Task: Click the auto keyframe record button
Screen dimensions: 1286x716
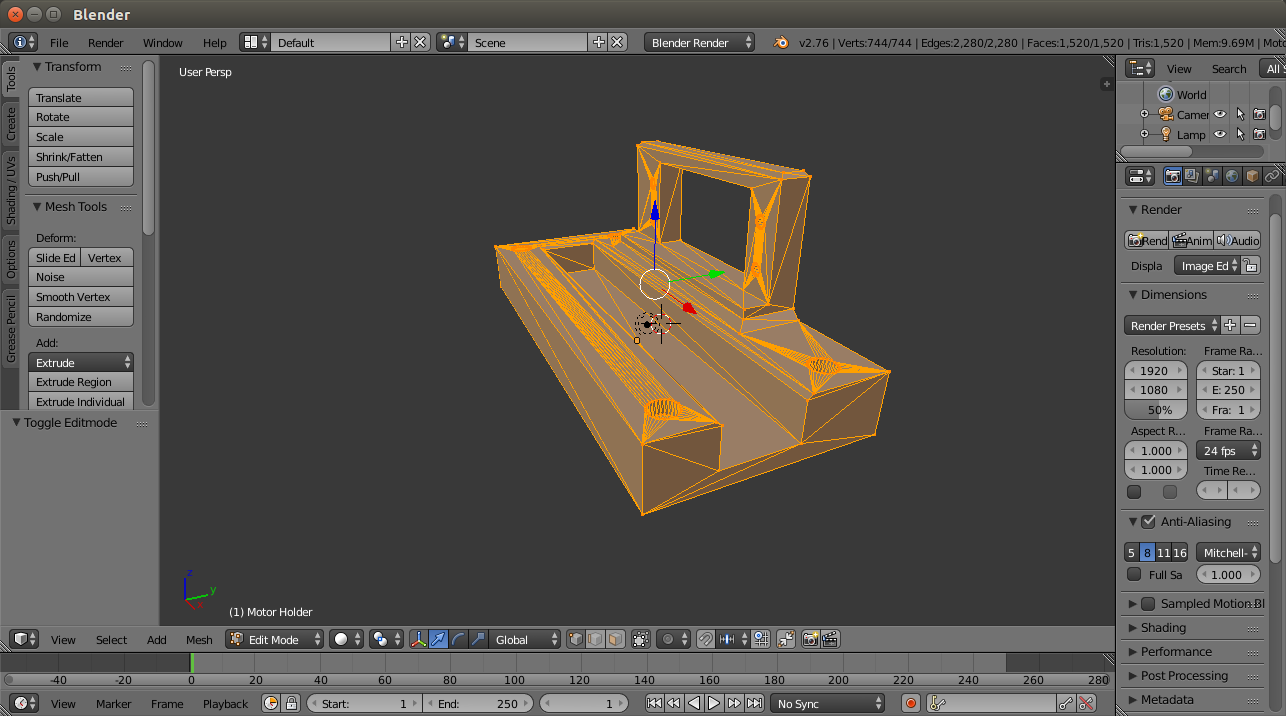Action: [x=911, y=704]
